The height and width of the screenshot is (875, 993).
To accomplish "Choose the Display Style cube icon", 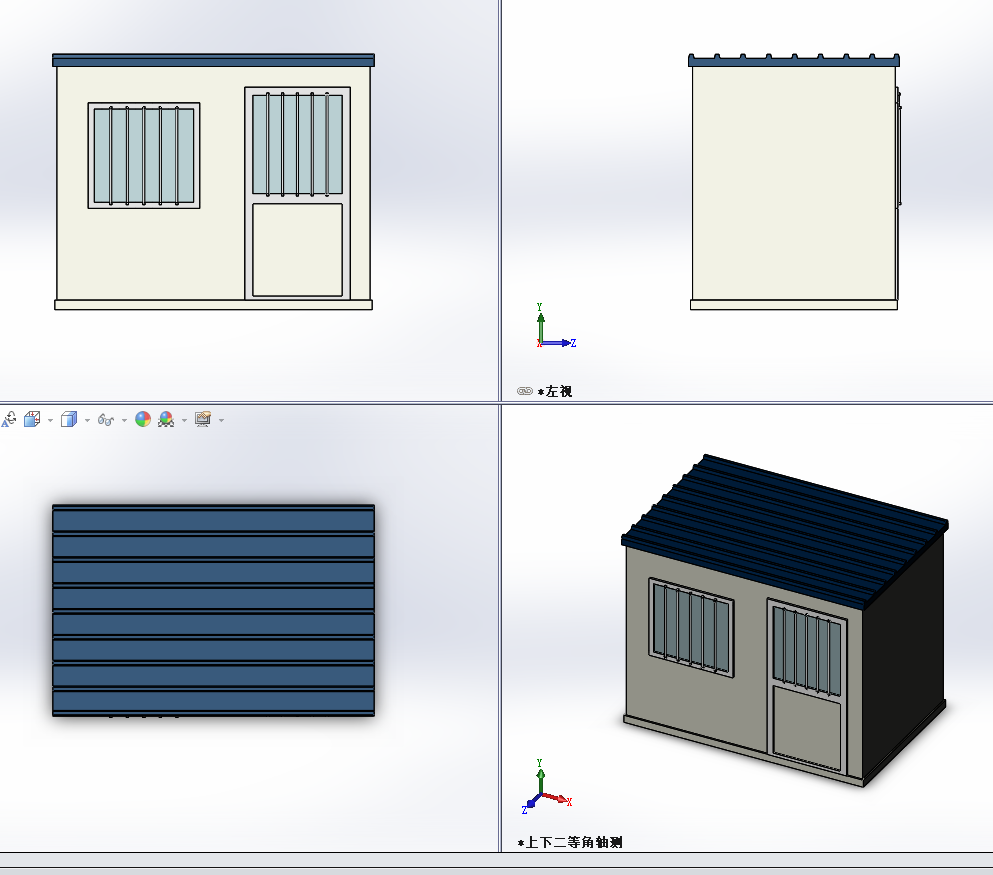I will click(x=69, y=419).
